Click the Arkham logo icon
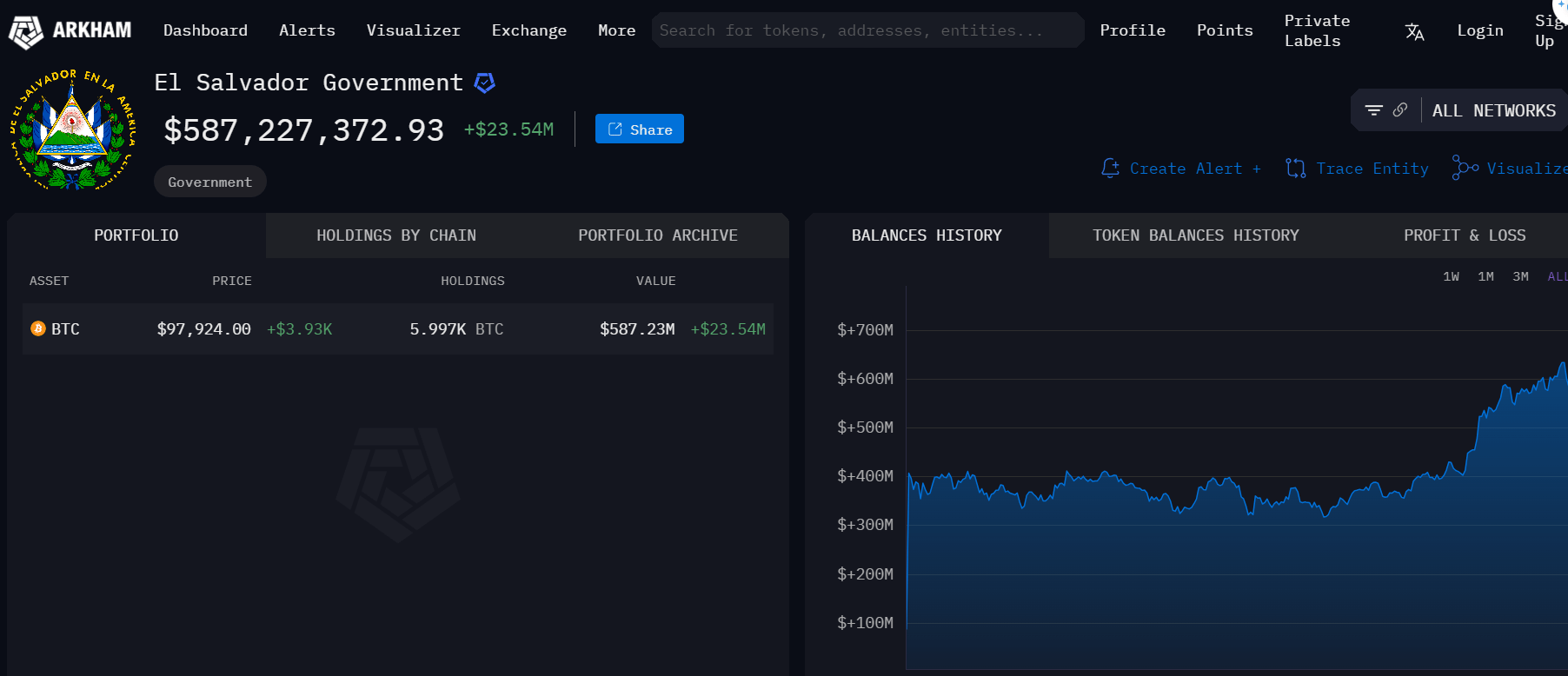This screenshot has height=676, width=1568. tap(25, 31)
